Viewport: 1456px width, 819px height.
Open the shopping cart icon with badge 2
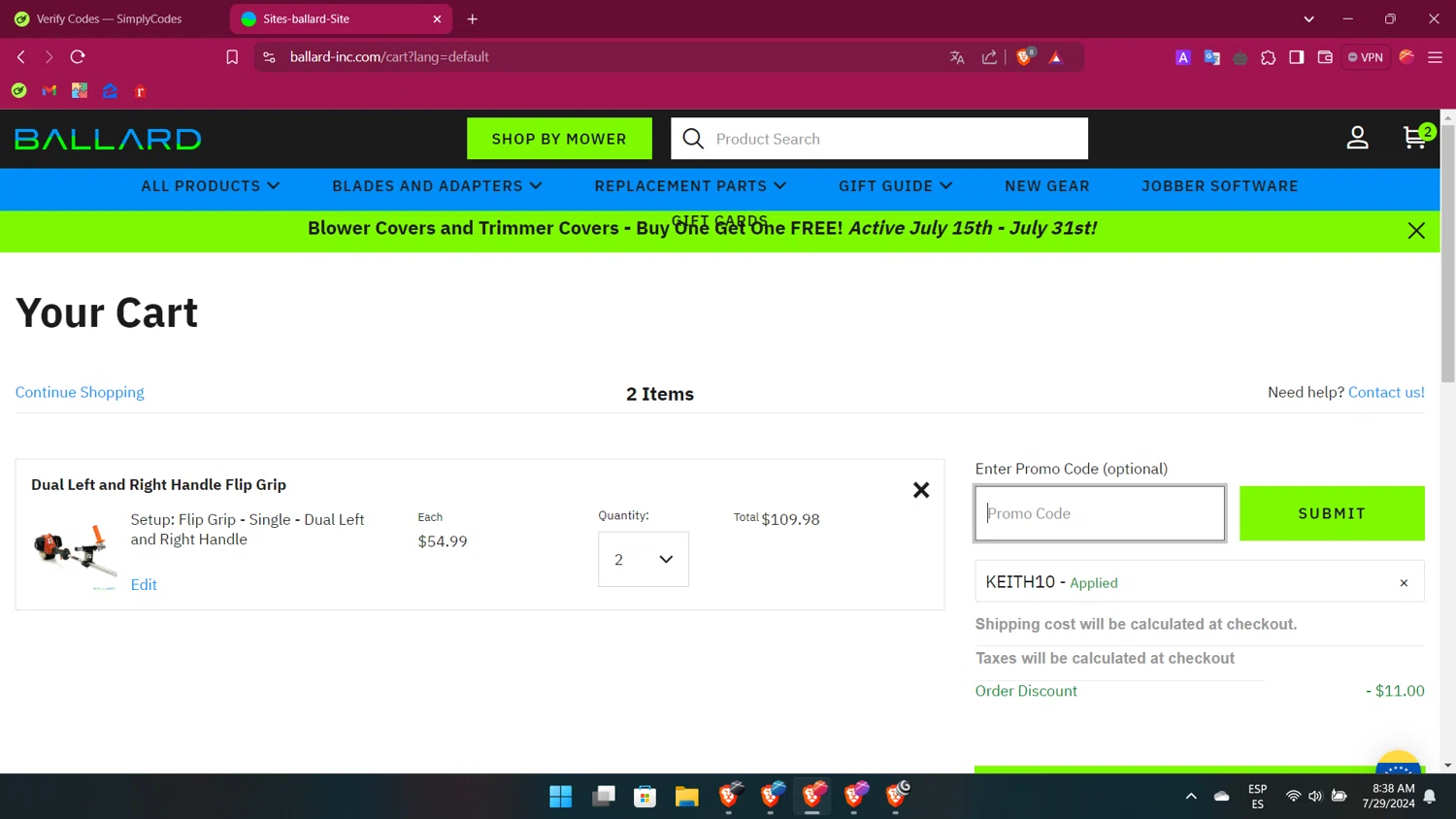1416,137
